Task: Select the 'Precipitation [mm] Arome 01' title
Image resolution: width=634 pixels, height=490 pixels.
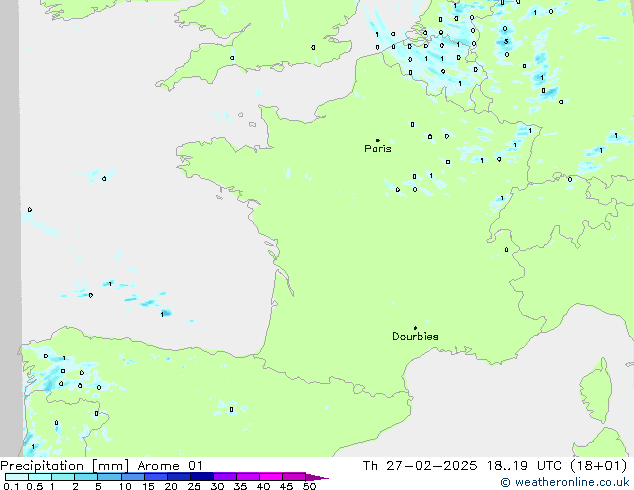Action: pyautogui.click(x=101, y=466)
